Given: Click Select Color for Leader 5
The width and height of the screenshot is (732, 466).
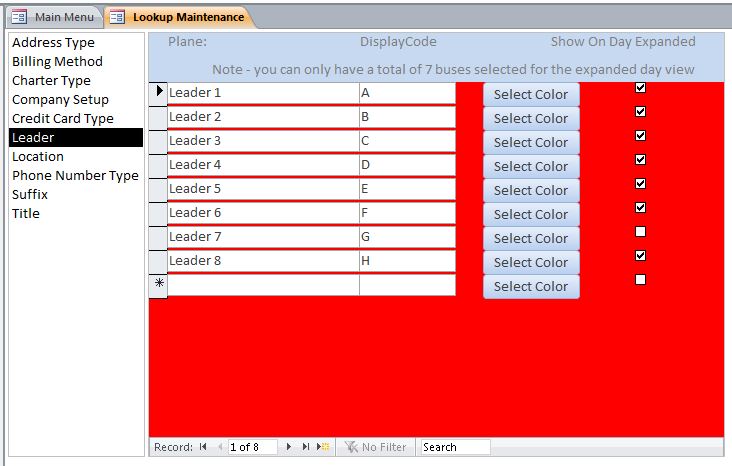Looking at the screenshot, I should [x=531, y=191].
